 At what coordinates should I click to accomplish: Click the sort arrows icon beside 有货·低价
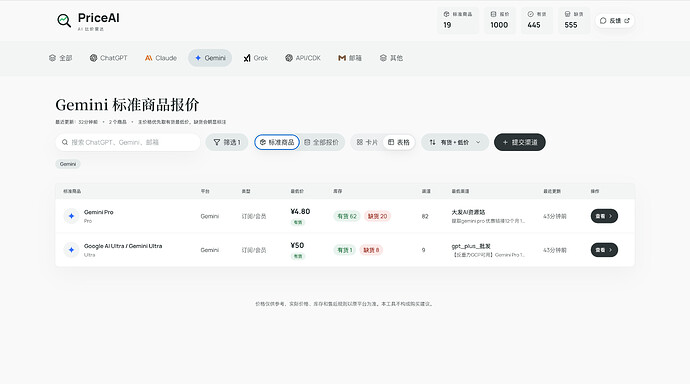433,142
